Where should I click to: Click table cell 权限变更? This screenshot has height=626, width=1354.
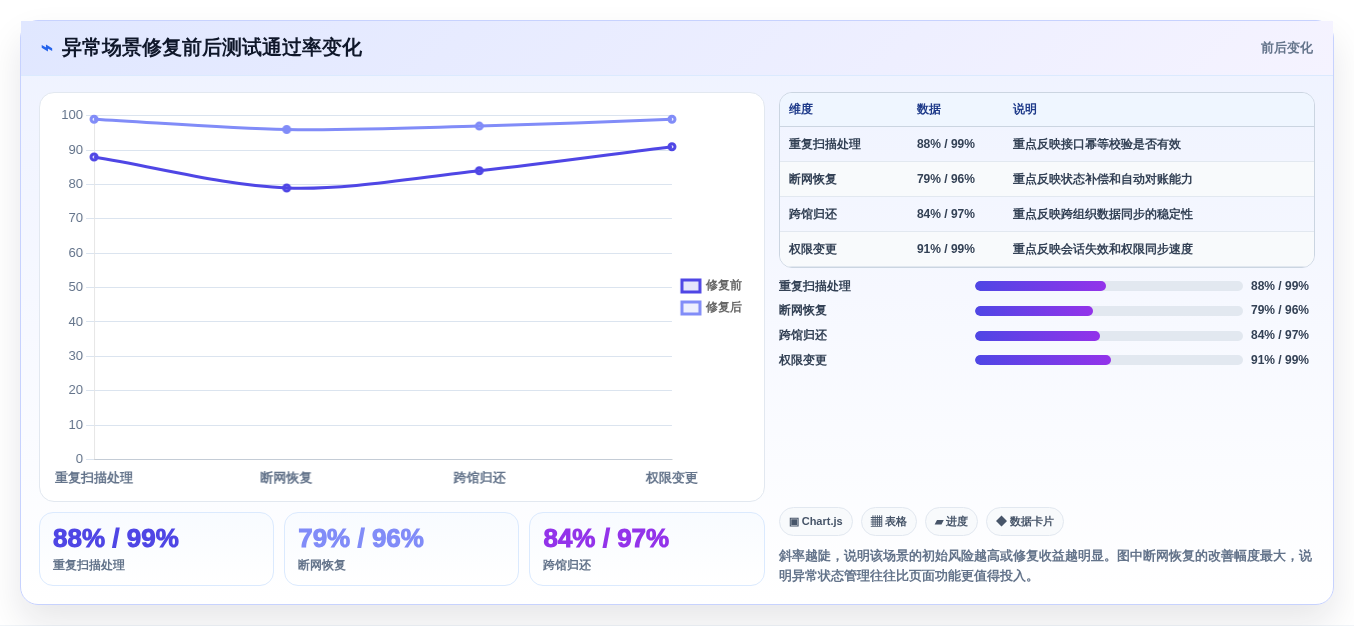813,249
